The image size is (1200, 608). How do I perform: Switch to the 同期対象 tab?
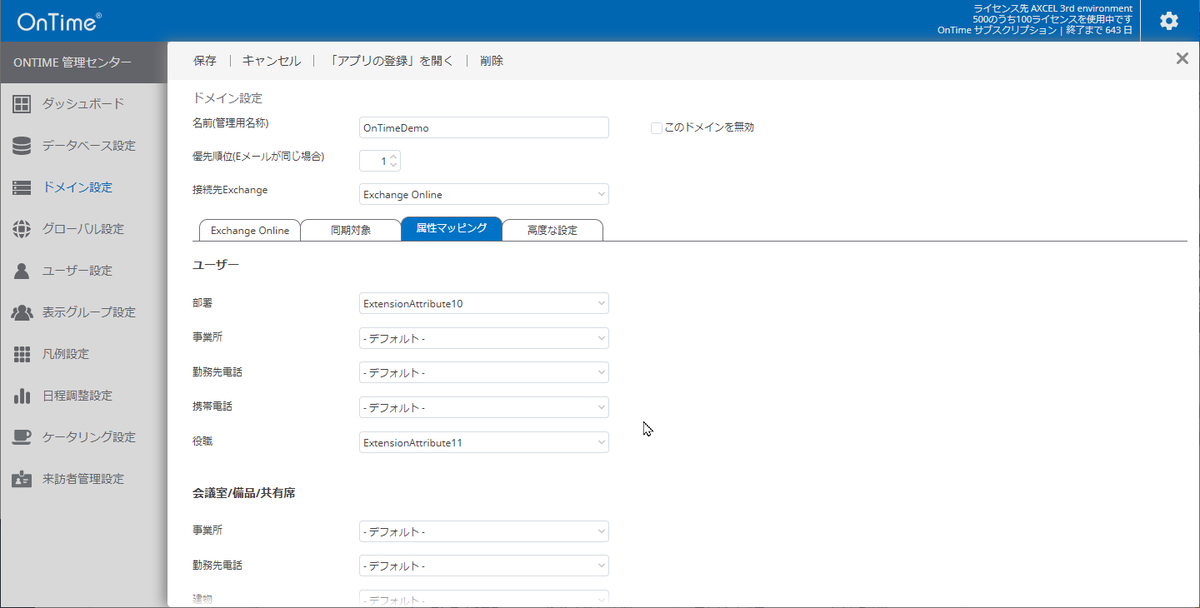coord(351,230)
